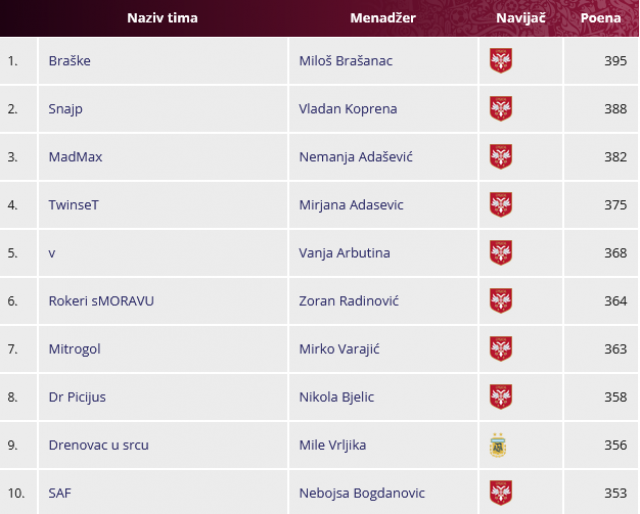Click the Serbia crest beside Zoran Radinović
This screenshot has width=640, height=514.
(501, 301)
